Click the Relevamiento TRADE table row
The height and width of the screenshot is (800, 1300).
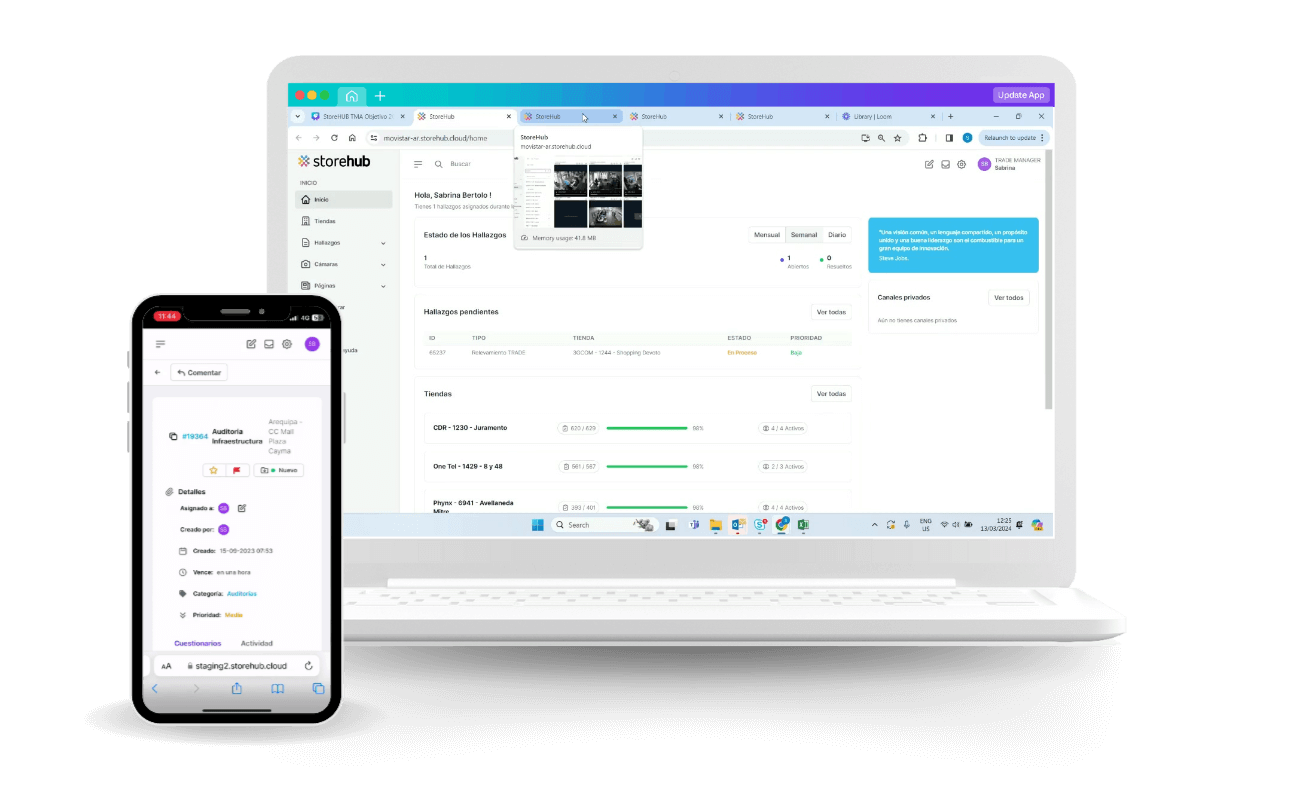click(x=637, y=353)
